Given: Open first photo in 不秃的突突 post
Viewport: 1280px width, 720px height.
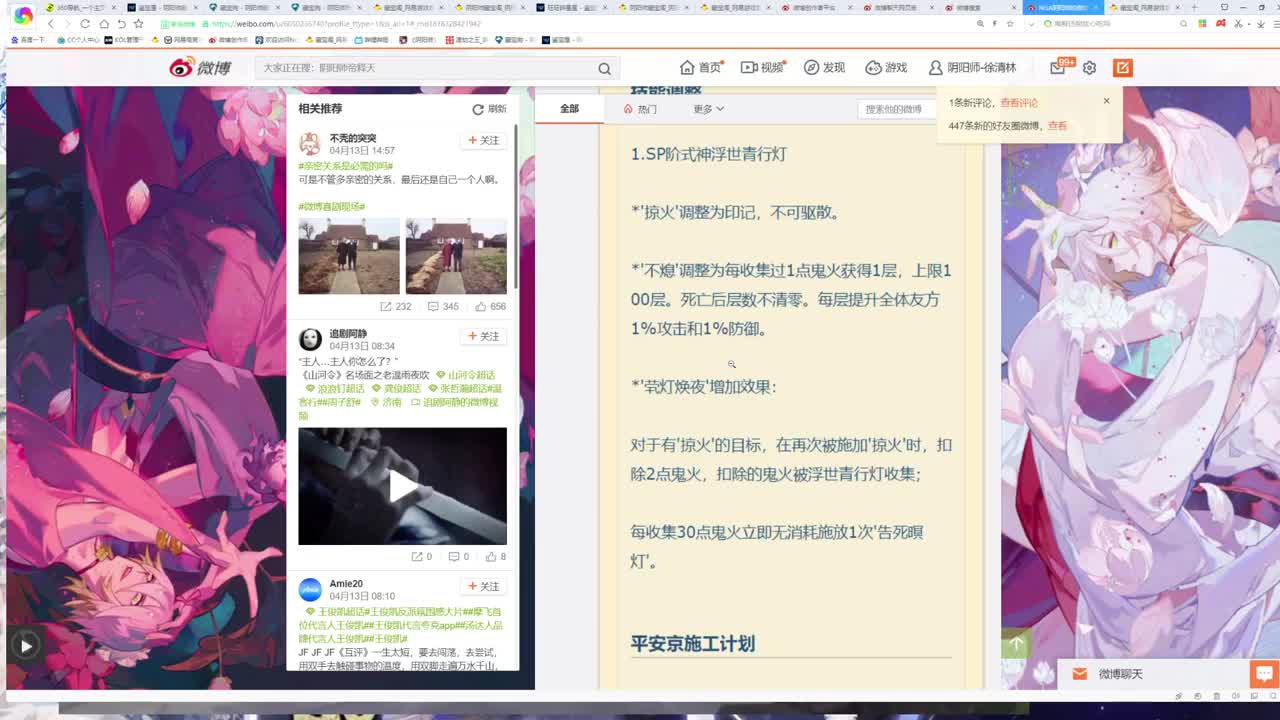Looking at the screenshot, I should point(349,256).
